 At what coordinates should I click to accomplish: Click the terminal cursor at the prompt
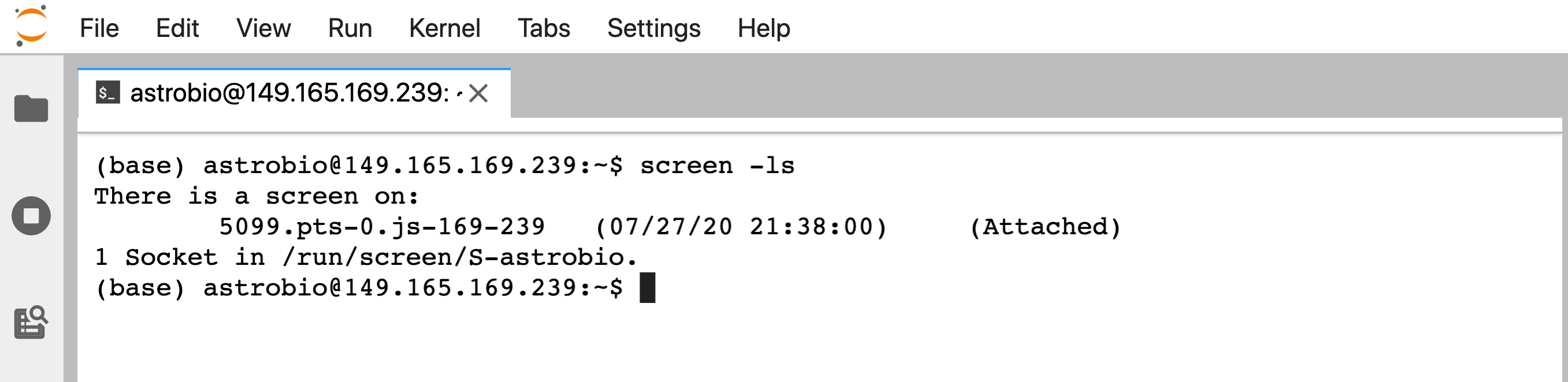tap(648, 288)
